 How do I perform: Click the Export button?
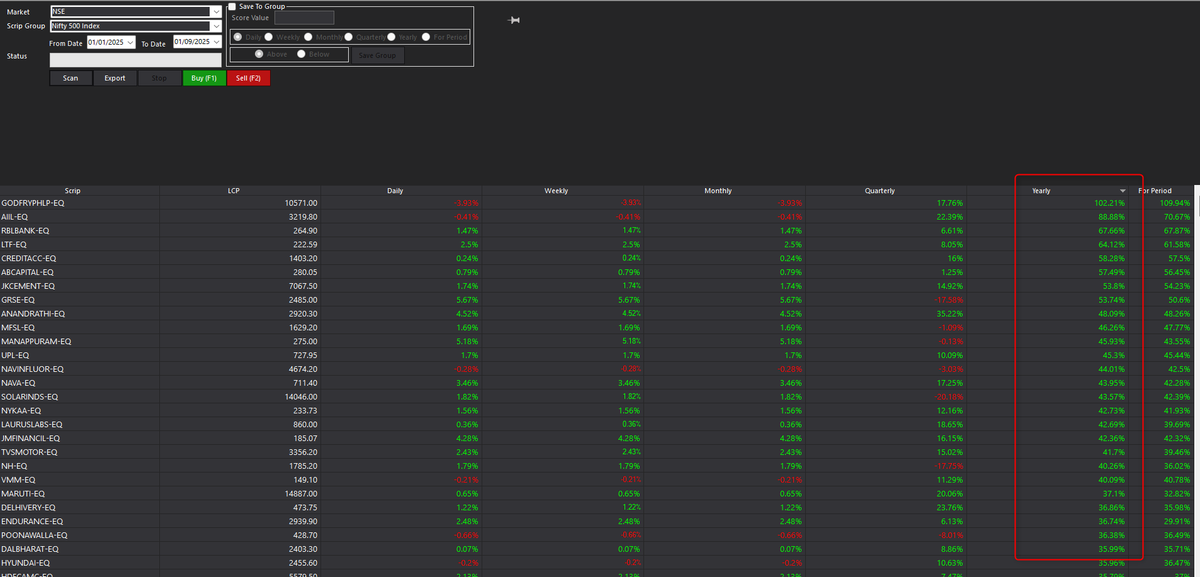(116, 77)
